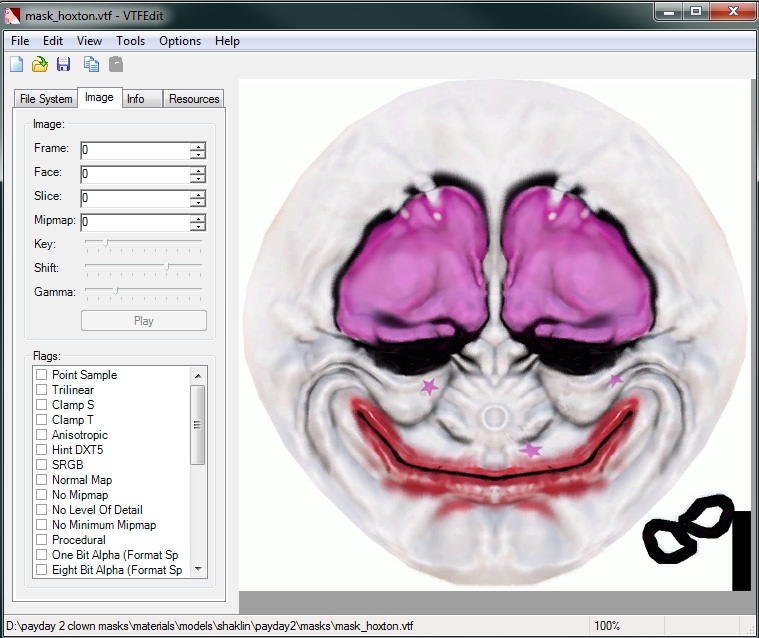Viewport: 759px width, 638px height.
Task: Enable the SRGB flag
Action: (x=42, y=465)
